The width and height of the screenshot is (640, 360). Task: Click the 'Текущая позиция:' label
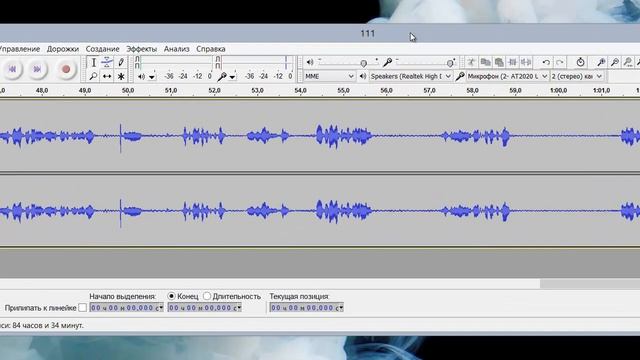pos(299,296)
